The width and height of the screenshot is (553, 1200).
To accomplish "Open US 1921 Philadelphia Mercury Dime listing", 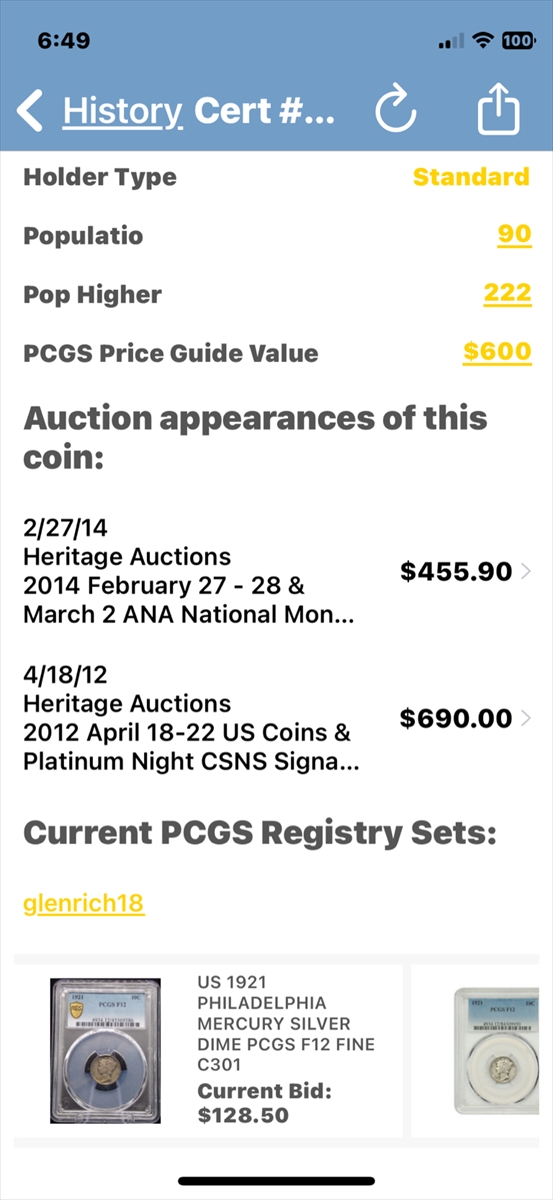I will [286, 1013].
